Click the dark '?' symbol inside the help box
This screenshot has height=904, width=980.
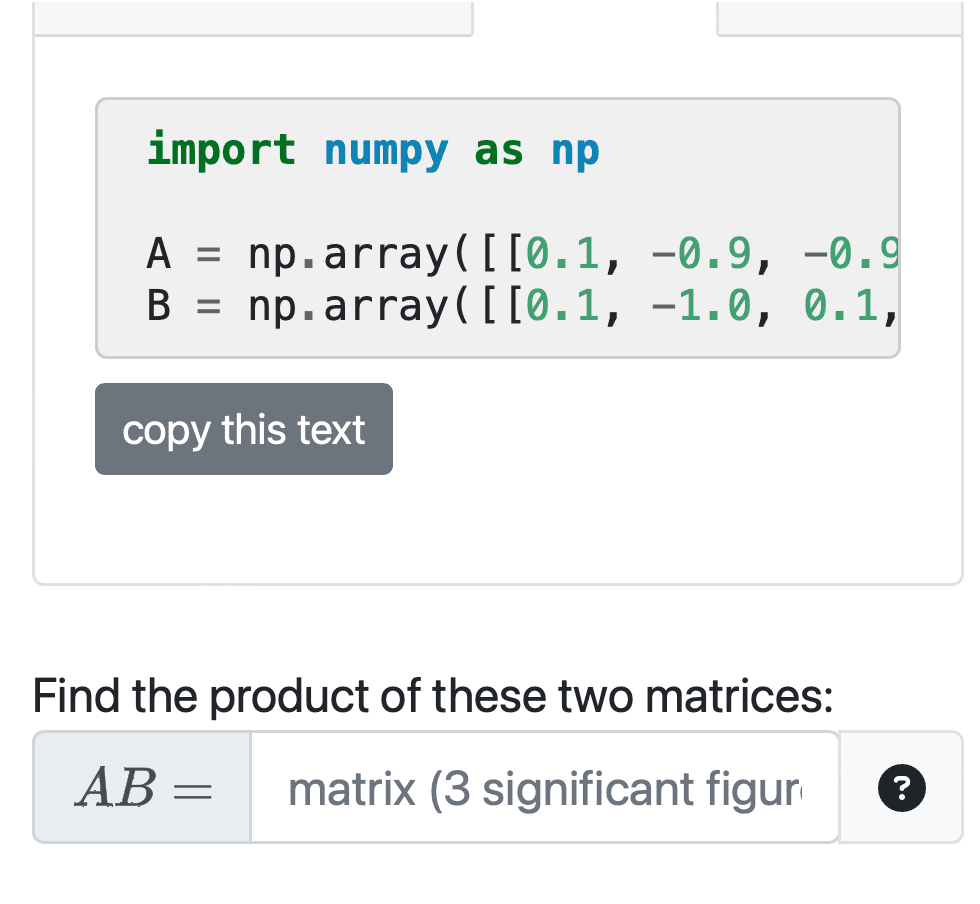(901, 788)
